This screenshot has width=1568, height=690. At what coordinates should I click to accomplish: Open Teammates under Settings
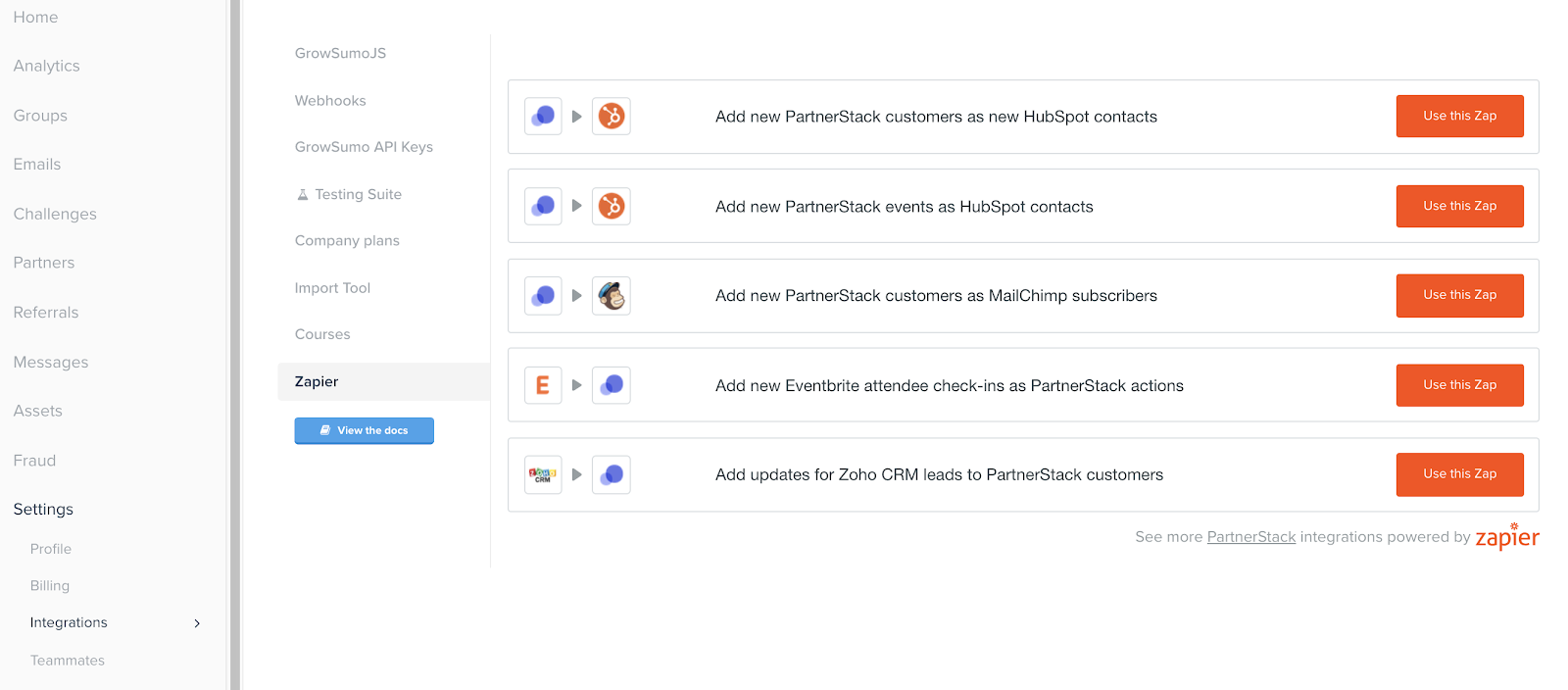(x=68, y=661)
